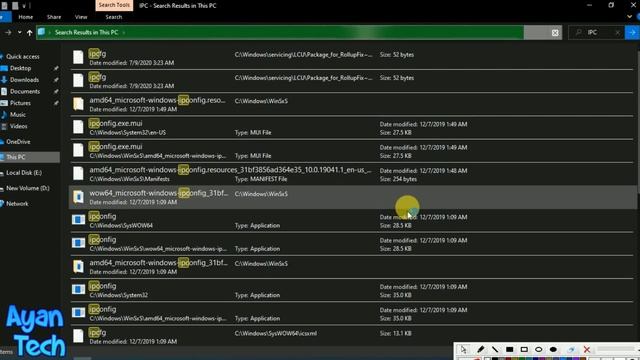The image size is (640, 360).
Task: Click the file icon of ipconfig.exe.mui in System32\en-US
Action: (78, 127)
